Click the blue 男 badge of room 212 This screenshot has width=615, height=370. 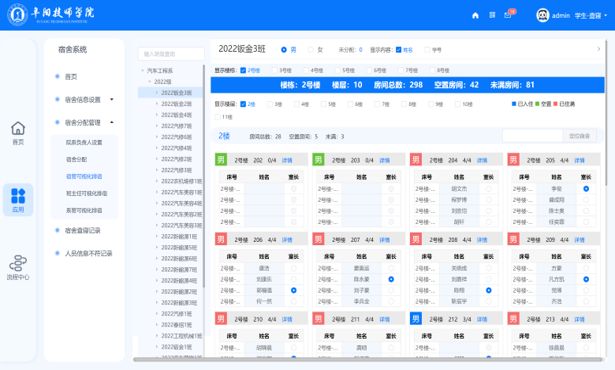pos(415,319)
